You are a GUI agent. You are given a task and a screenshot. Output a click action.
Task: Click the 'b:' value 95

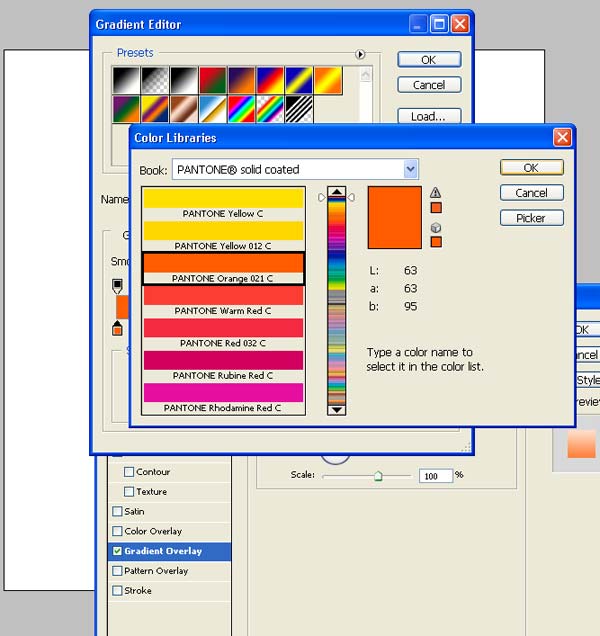tap(411, 306)
